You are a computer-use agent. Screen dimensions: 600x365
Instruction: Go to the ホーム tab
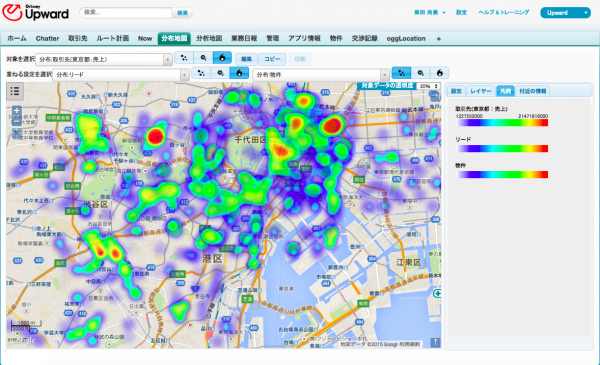pos(17,38)
